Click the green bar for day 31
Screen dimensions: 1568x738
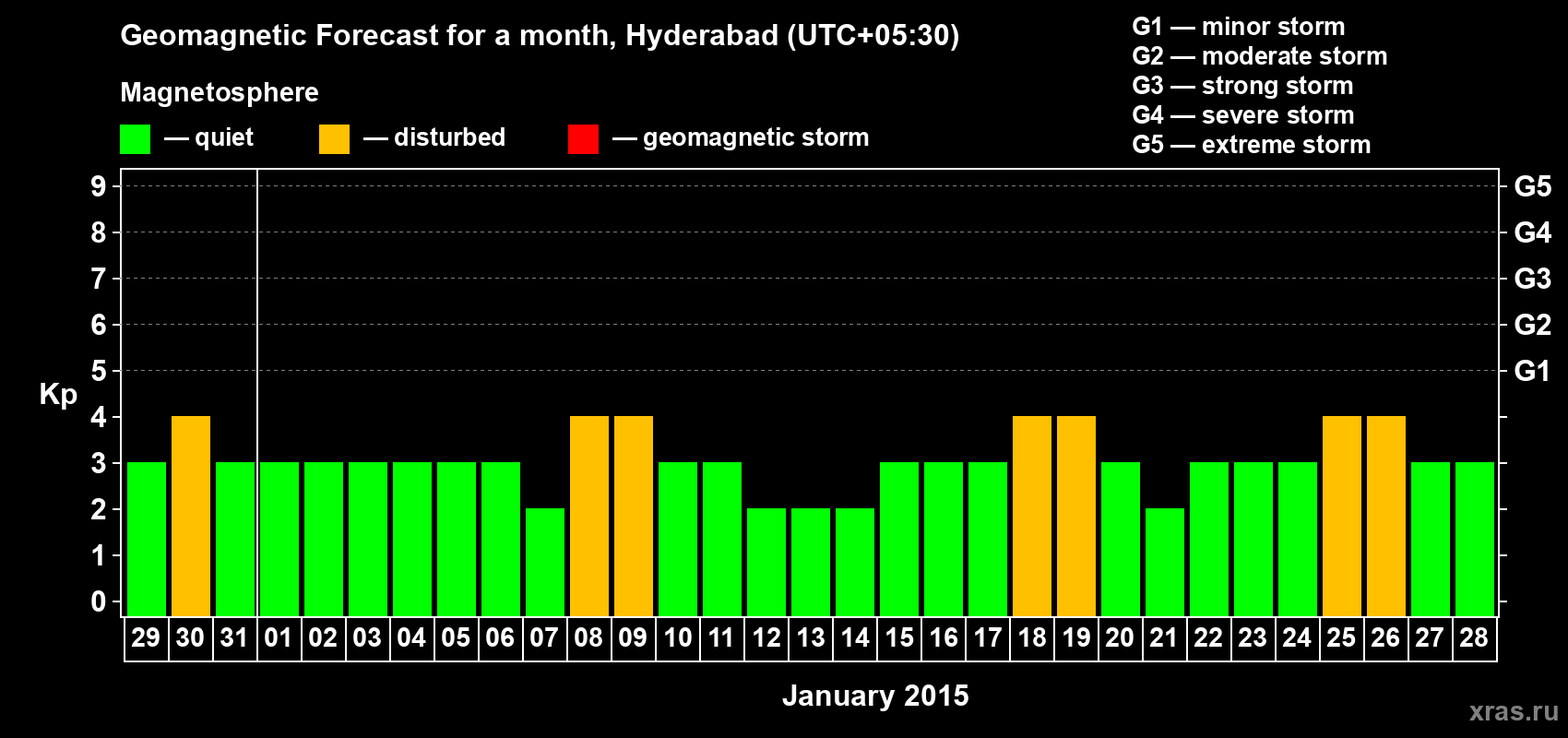235,540
